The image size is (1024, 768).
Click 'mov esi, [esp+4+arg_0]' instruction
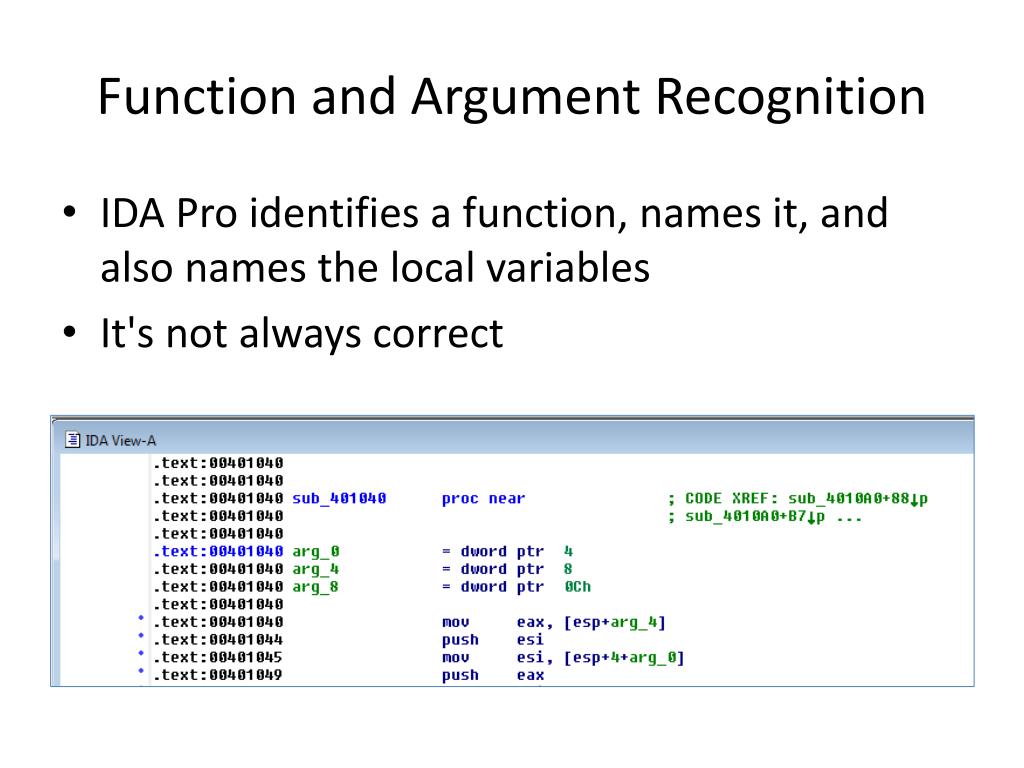pyautogui.click(x=563, y=658)
